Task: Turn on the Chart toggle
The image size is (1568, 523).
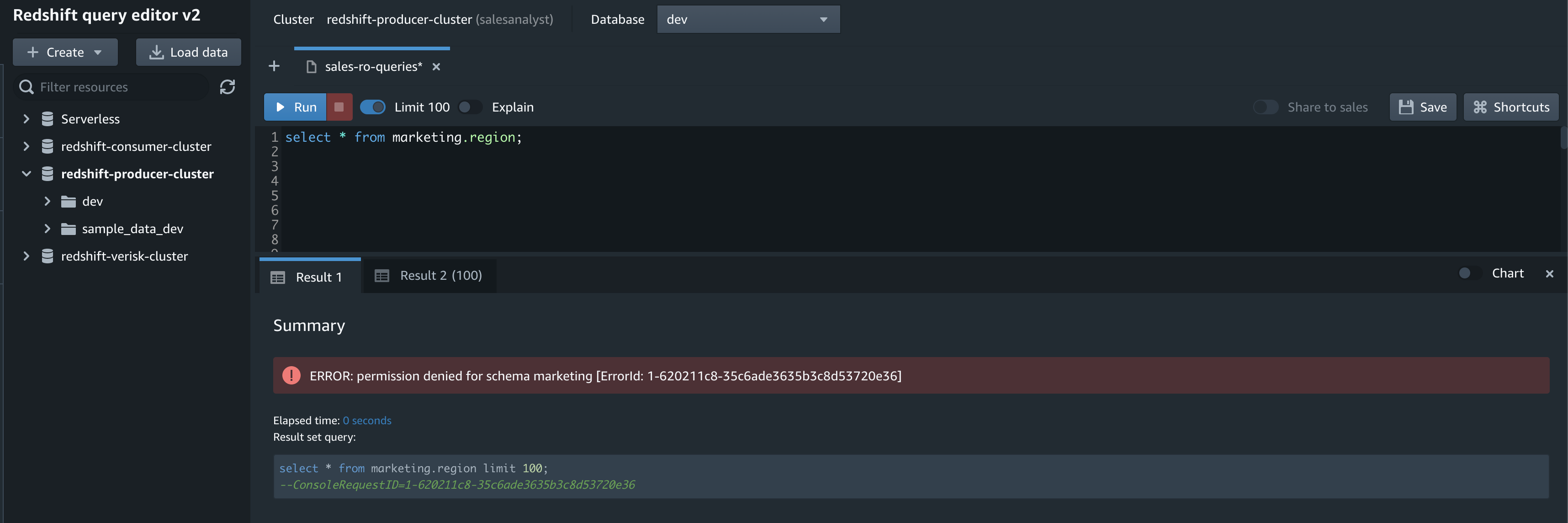Action: coord(1469,273)
